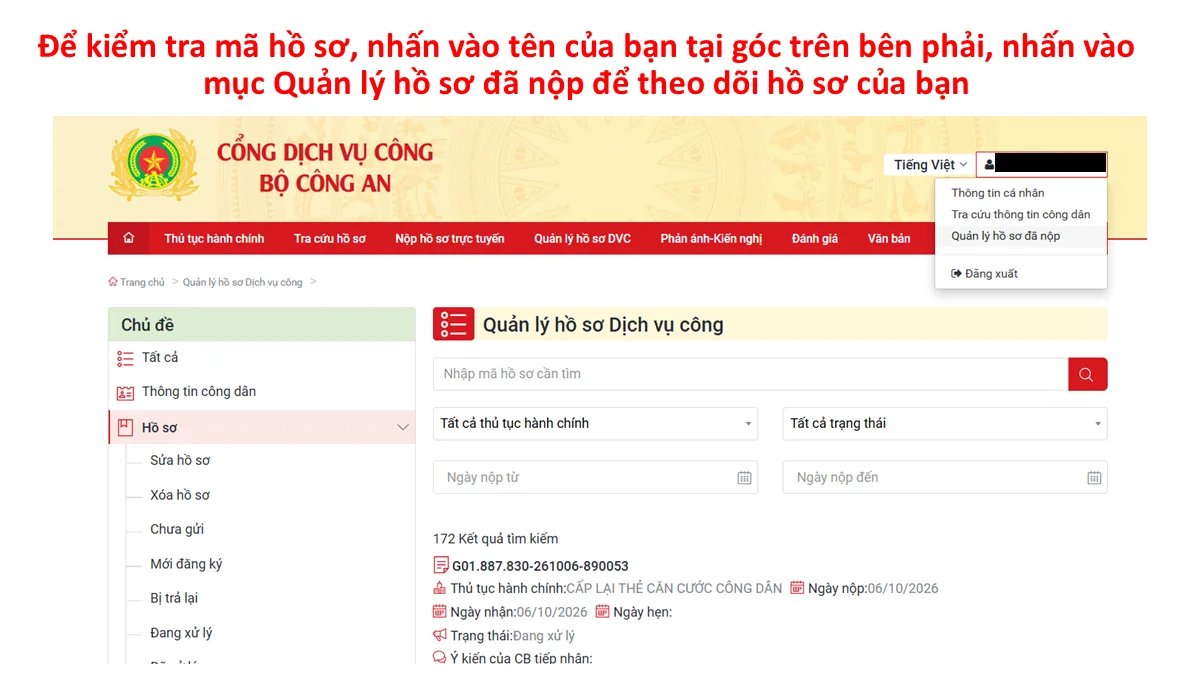Image resolution: width=1200 pixels, height=675 pixels.
Task: Select Đang xử lý under Hồ sơ
Action: (x=181, y=633)
